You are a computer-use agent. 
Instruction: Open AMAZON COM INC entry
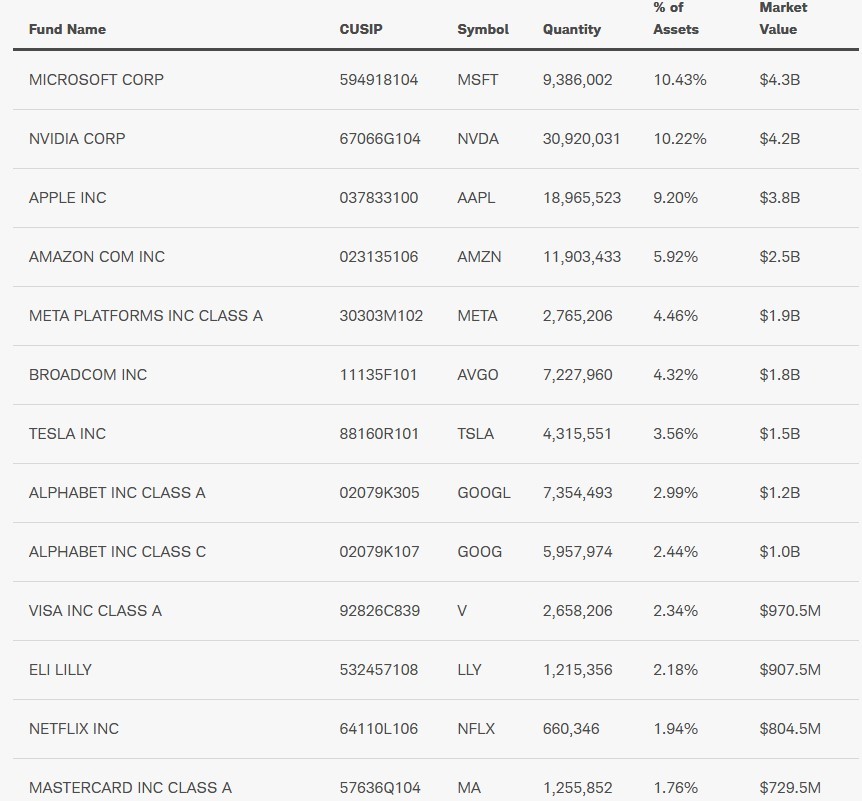pyautogui.click(x=97, y=256)
